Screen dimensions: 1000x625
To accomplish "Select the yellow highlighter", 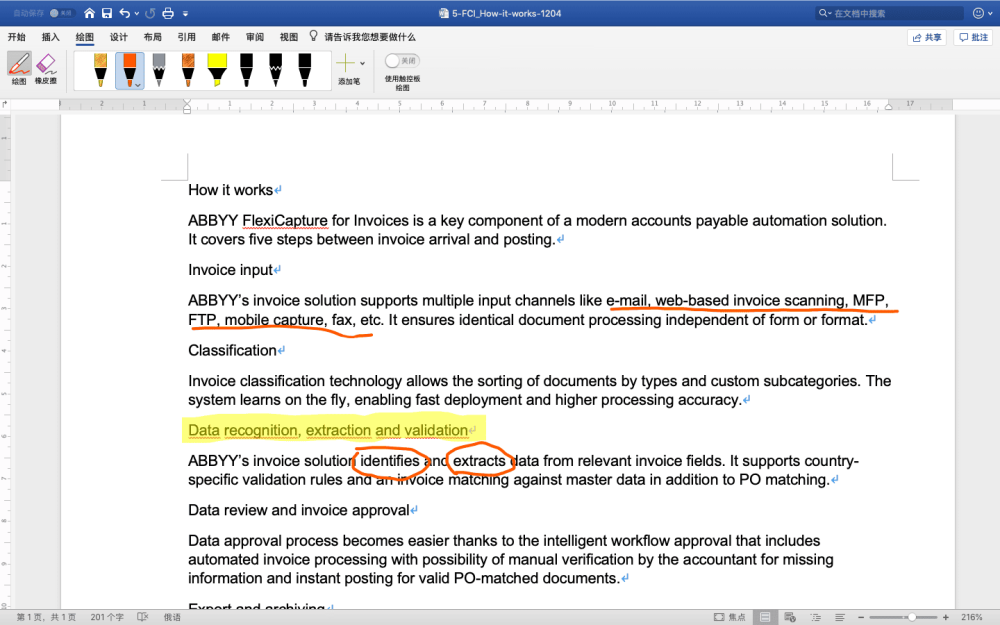I will click(x=217, y=70).
